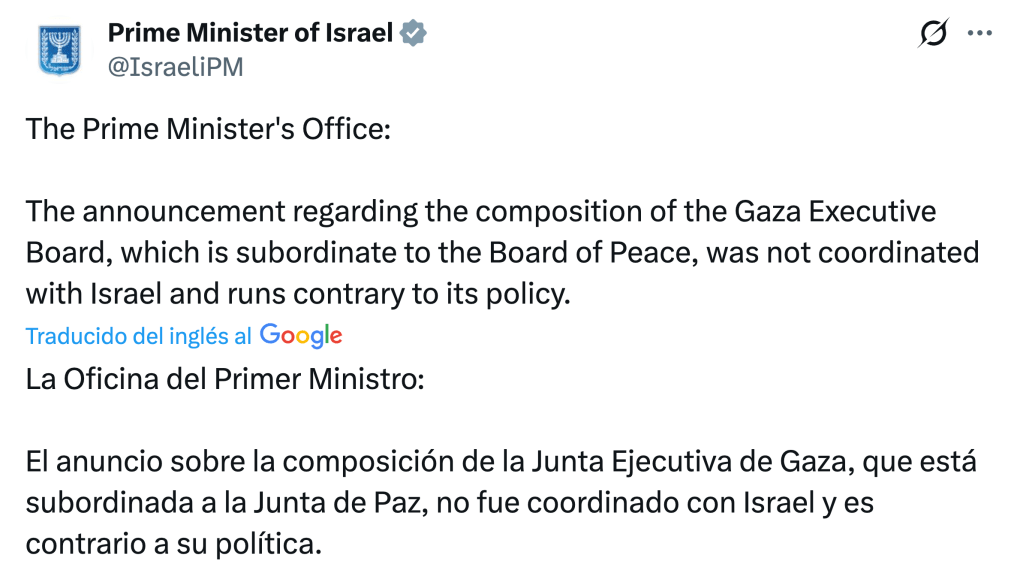Click the final line "contrario a su política."
This screenshot has height=573, width=1023.
(x=175, y=545)
